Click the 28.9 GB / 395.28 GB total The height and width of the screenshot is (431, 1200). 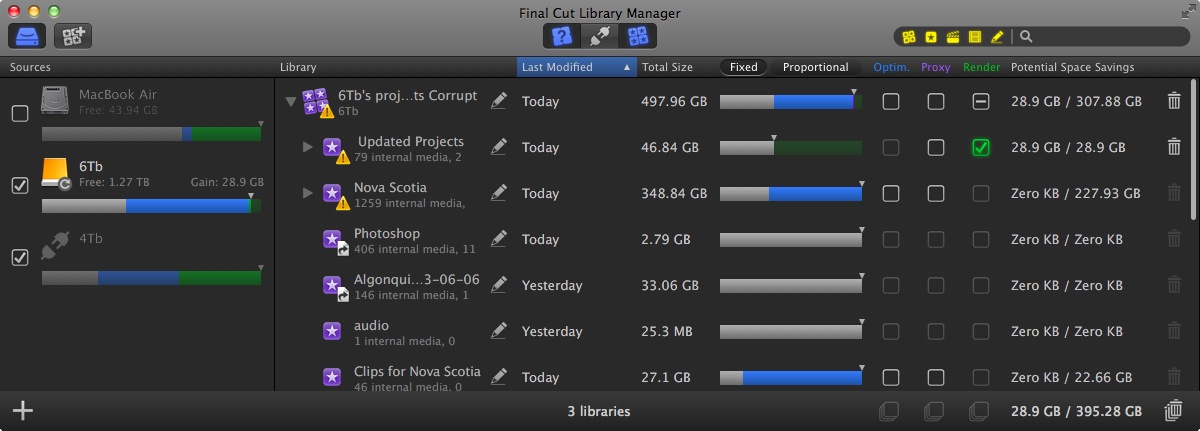[x=1075, y=411]
